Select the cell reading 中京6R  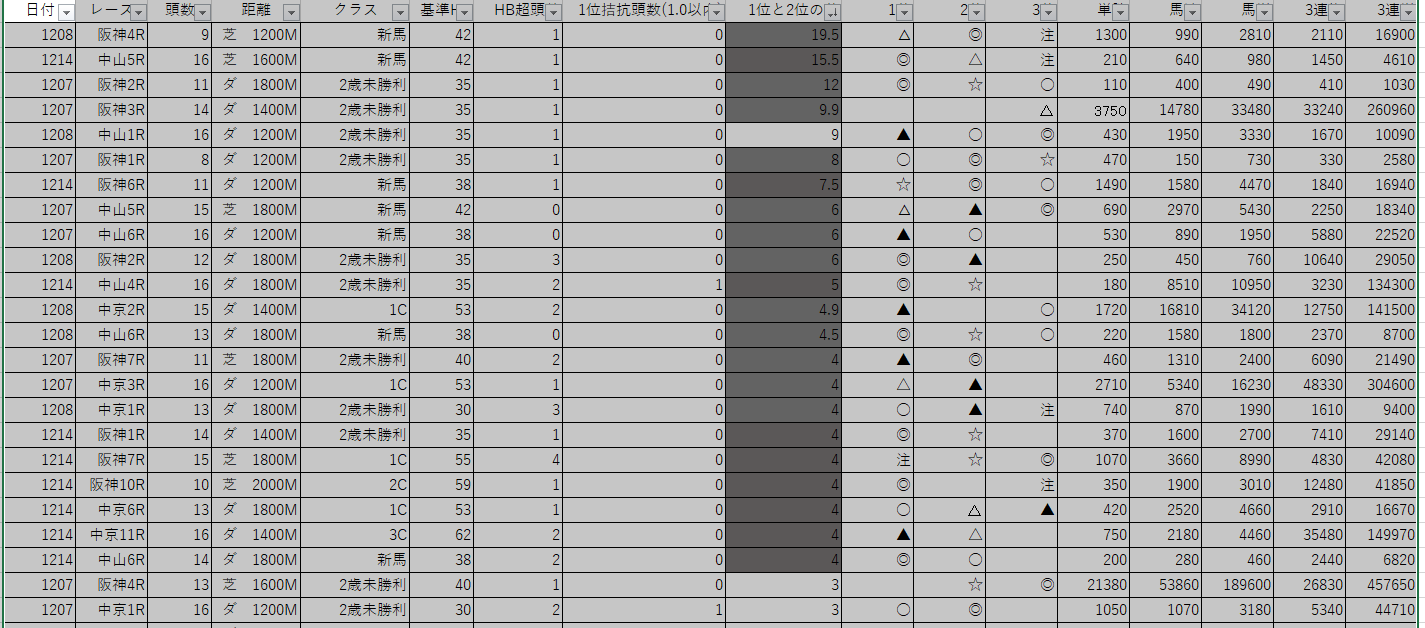point(111,510)
